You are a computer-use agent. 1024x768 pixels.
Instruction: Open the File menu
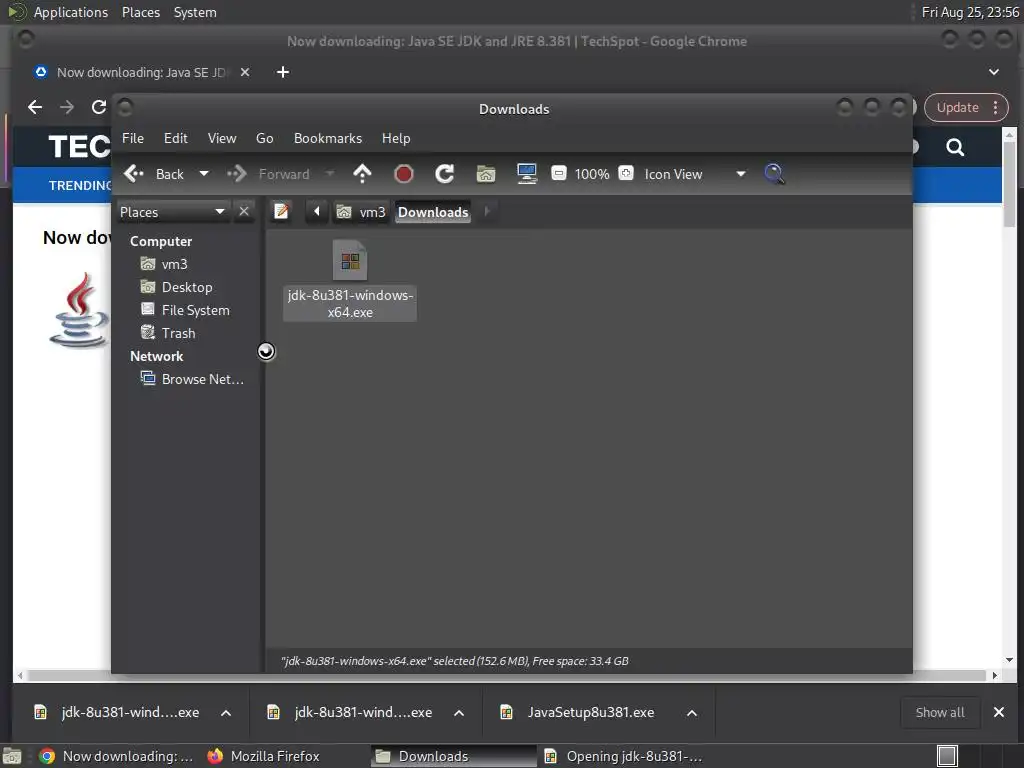pyautogui.click(x=133, y=138)
